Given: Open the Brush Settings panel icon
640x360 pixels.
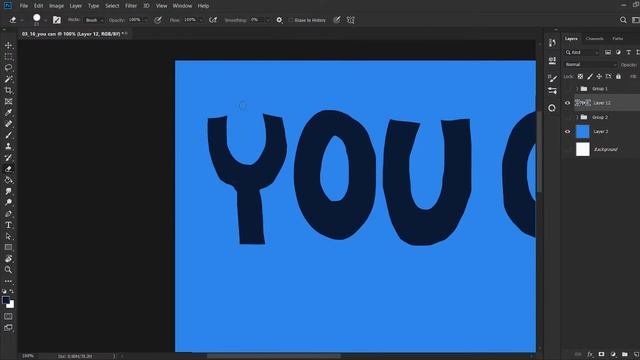Looking at the screenshot, I should [x=552, y=78].
